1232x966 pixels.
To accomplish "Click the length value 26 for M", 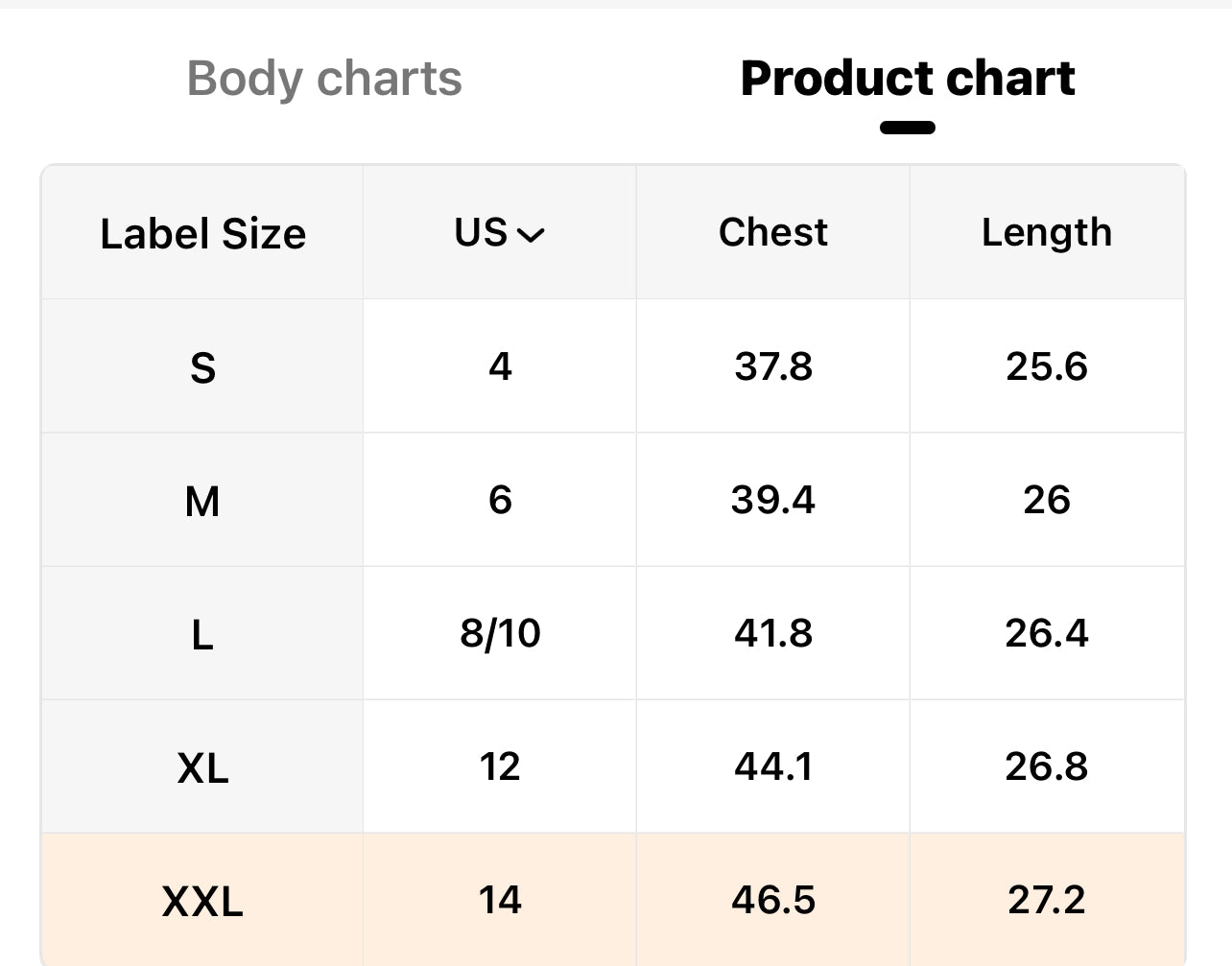I will pos(1046,500).
